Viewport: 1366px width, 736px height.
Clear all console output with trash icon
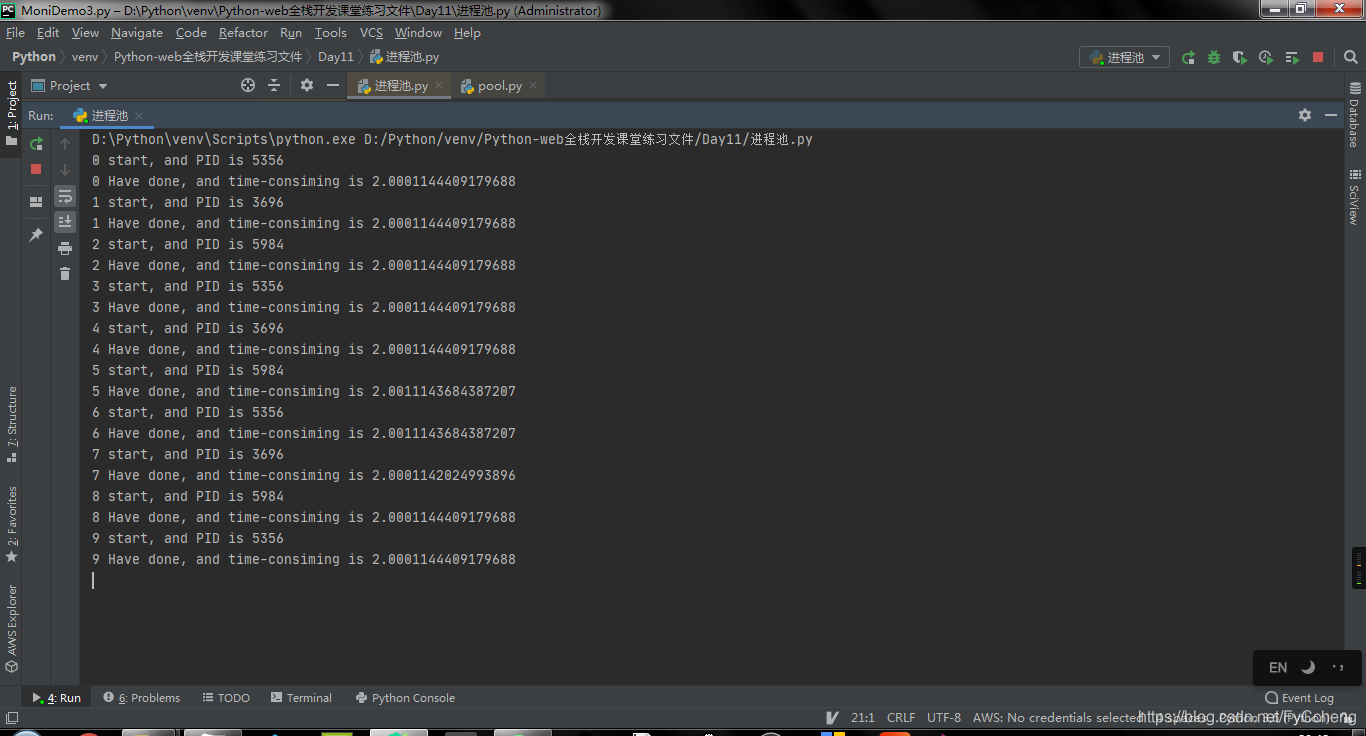pos(65,273)
